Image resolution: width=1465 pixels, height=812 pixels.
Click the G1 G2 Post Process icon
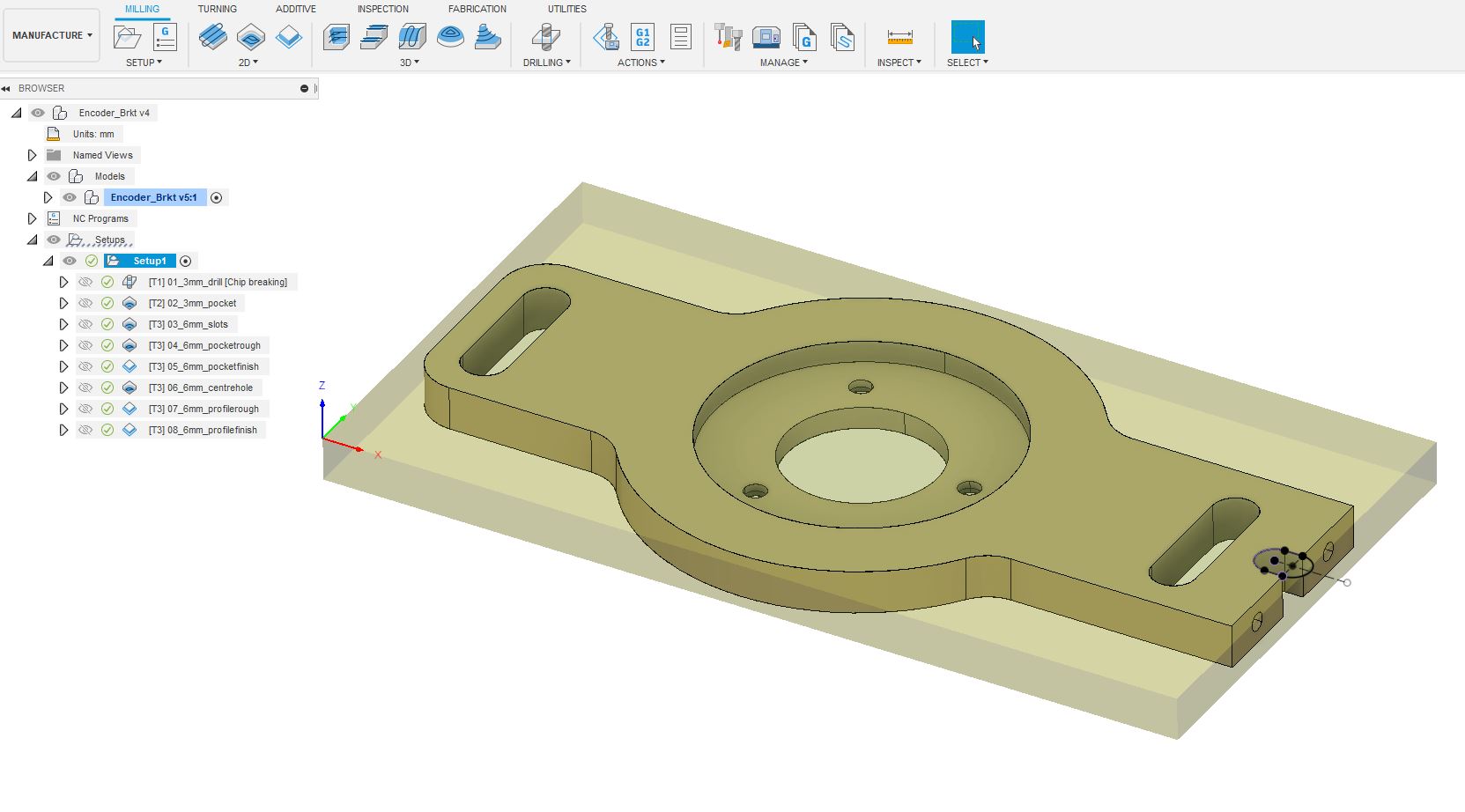643,37
